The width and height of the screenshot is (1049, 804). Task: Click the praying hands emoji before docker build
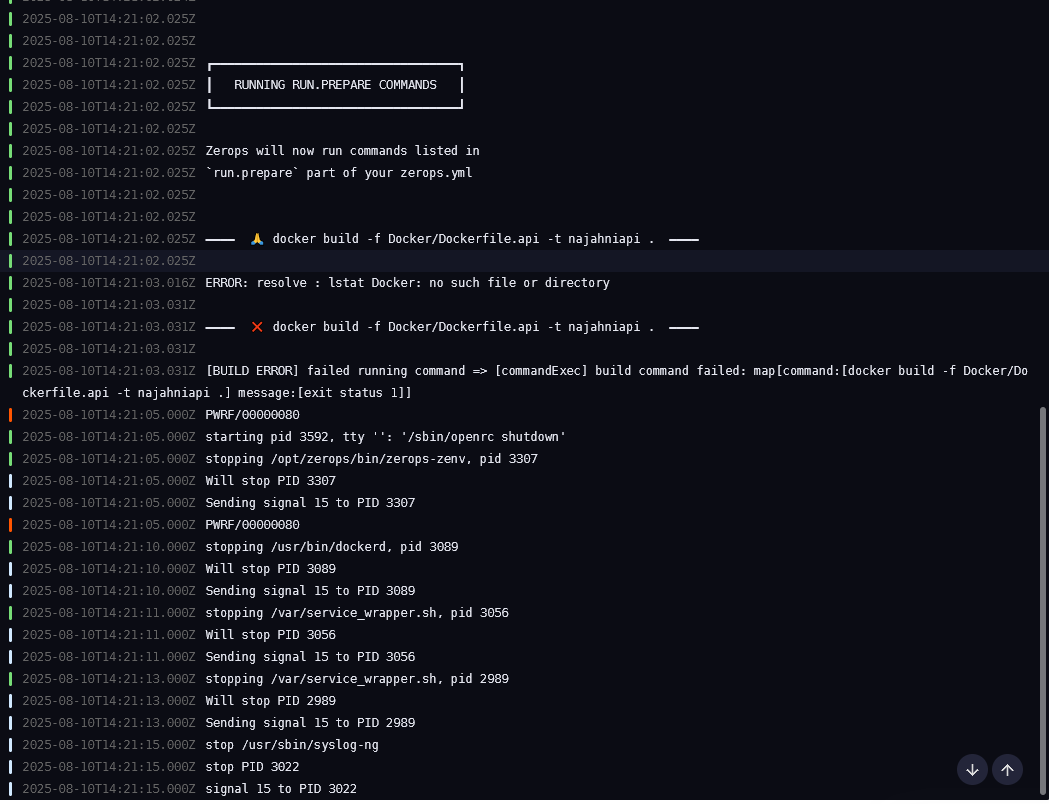coord(257,239)
